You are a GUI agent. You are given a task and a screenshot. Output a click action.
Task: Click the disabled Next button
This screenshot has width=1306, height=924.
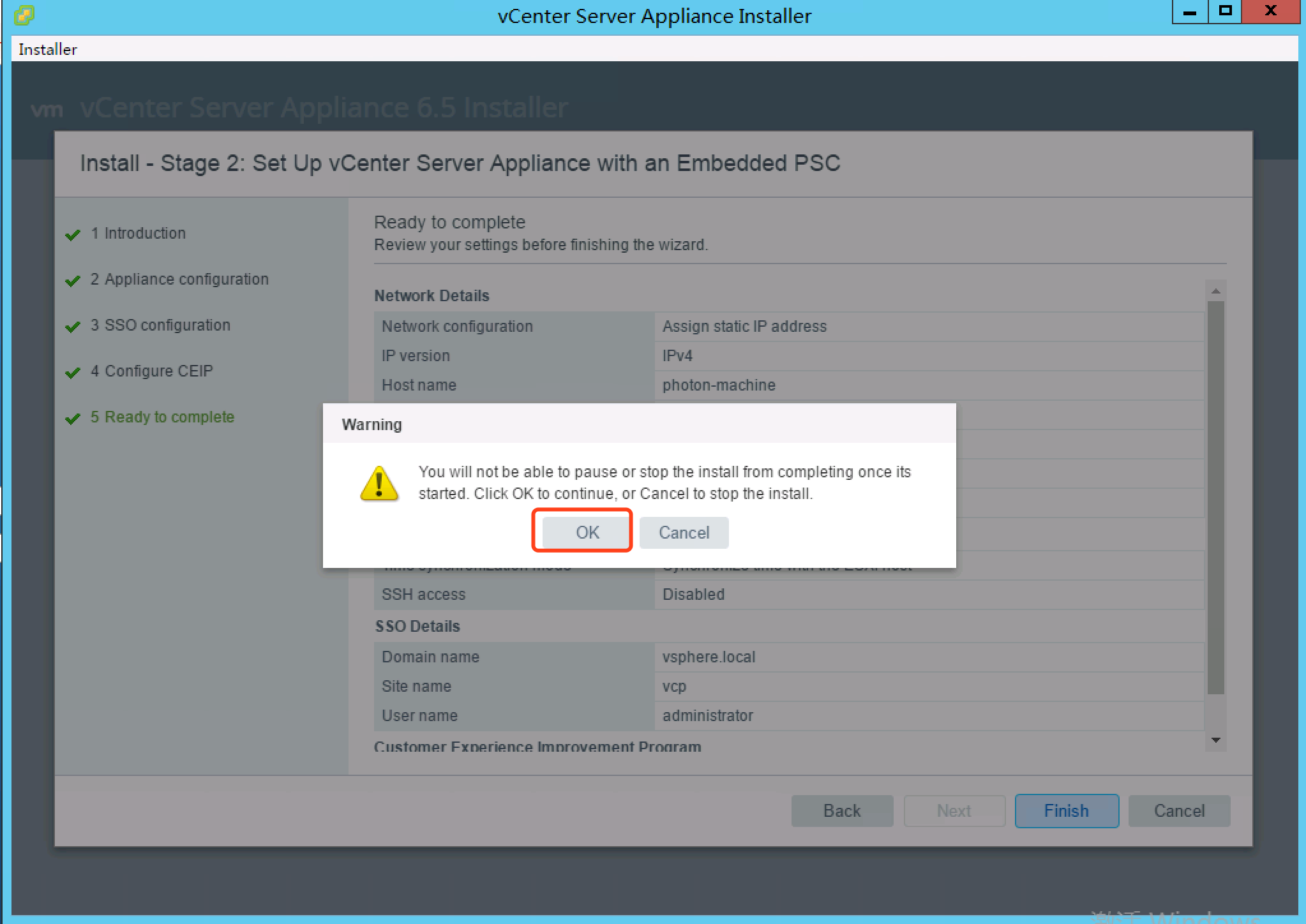click(x=954, y=810)
